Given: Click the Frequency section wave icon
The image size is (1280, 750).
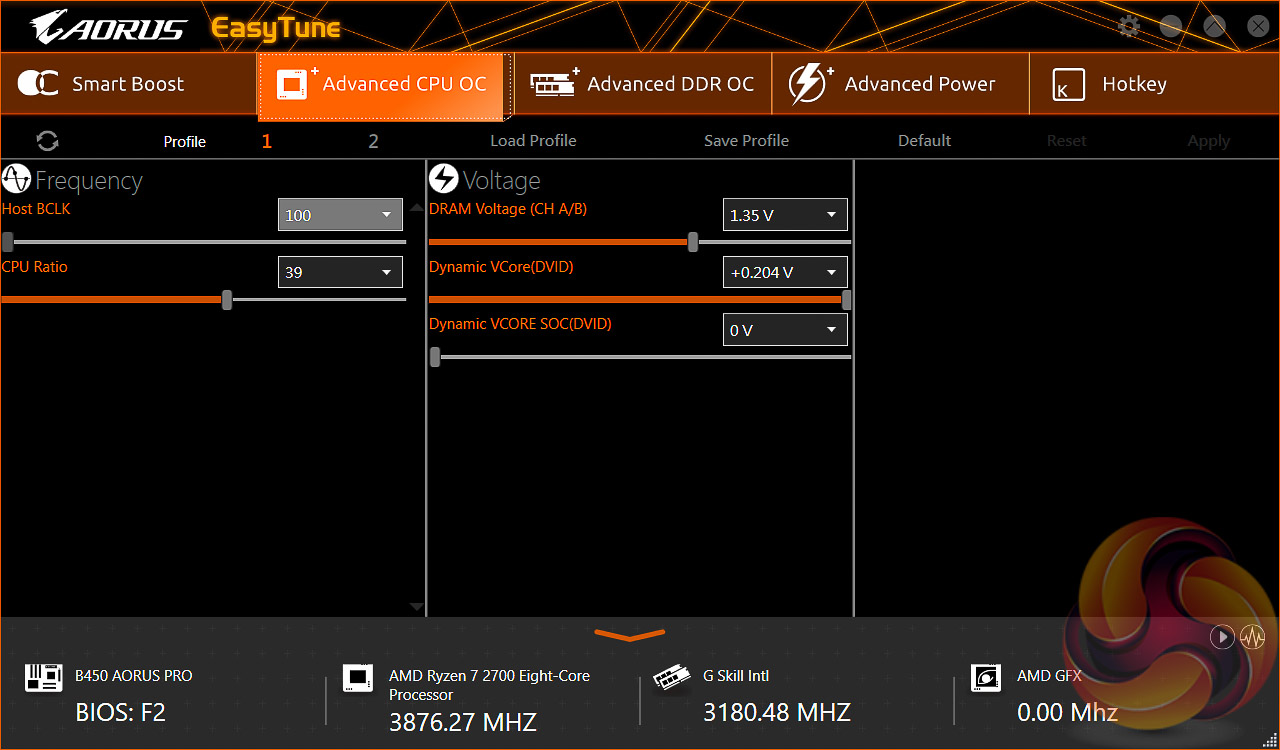Looking at the screenshot, I should pos(17,180).
